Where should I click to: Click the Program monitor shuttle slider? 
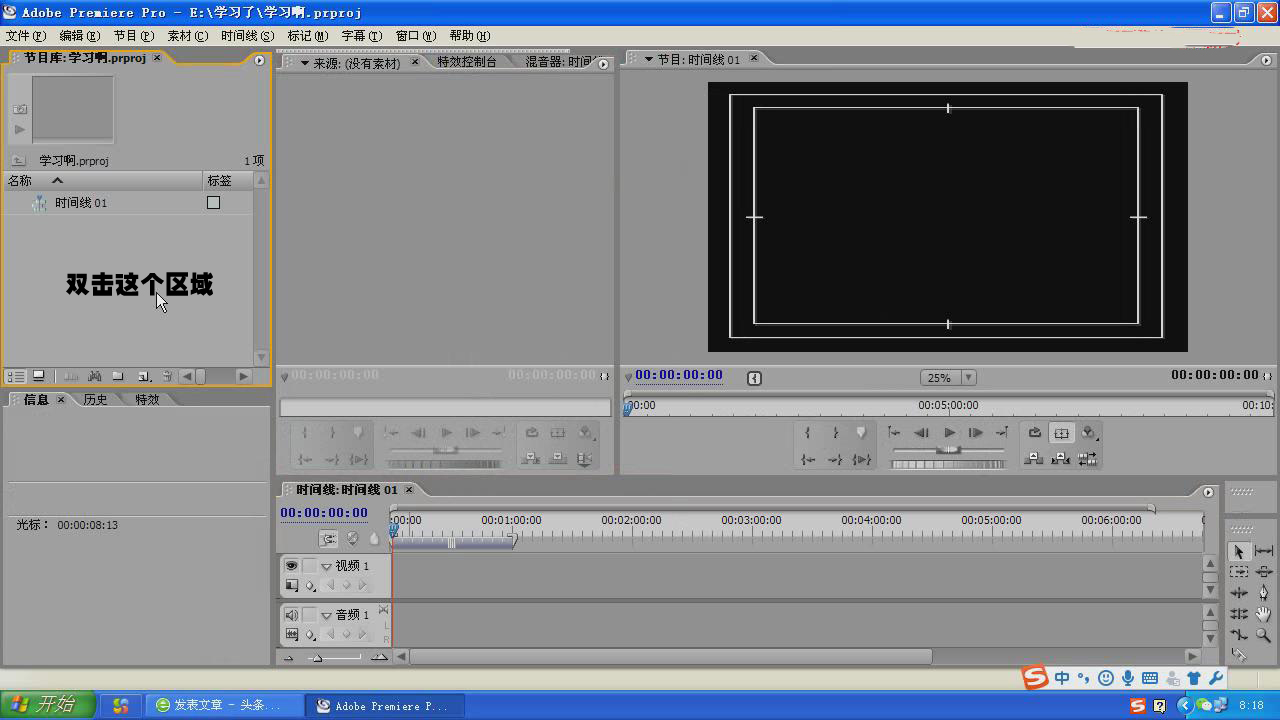(x=948, y=450)
